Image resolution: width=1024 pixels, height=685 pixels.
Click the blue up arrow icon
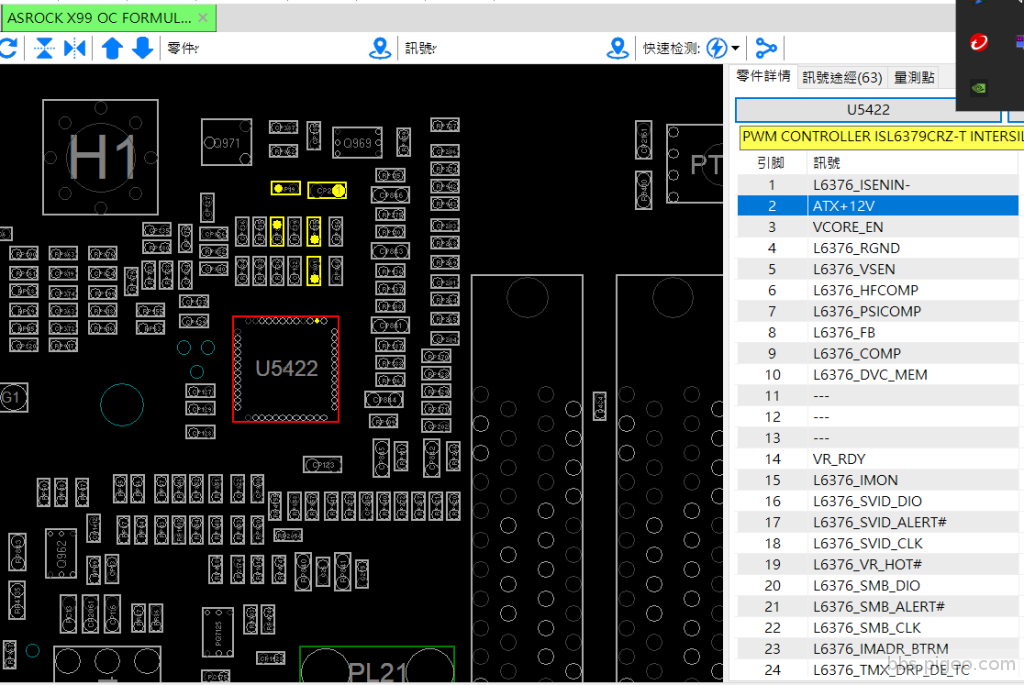click(x=112, y=48)
